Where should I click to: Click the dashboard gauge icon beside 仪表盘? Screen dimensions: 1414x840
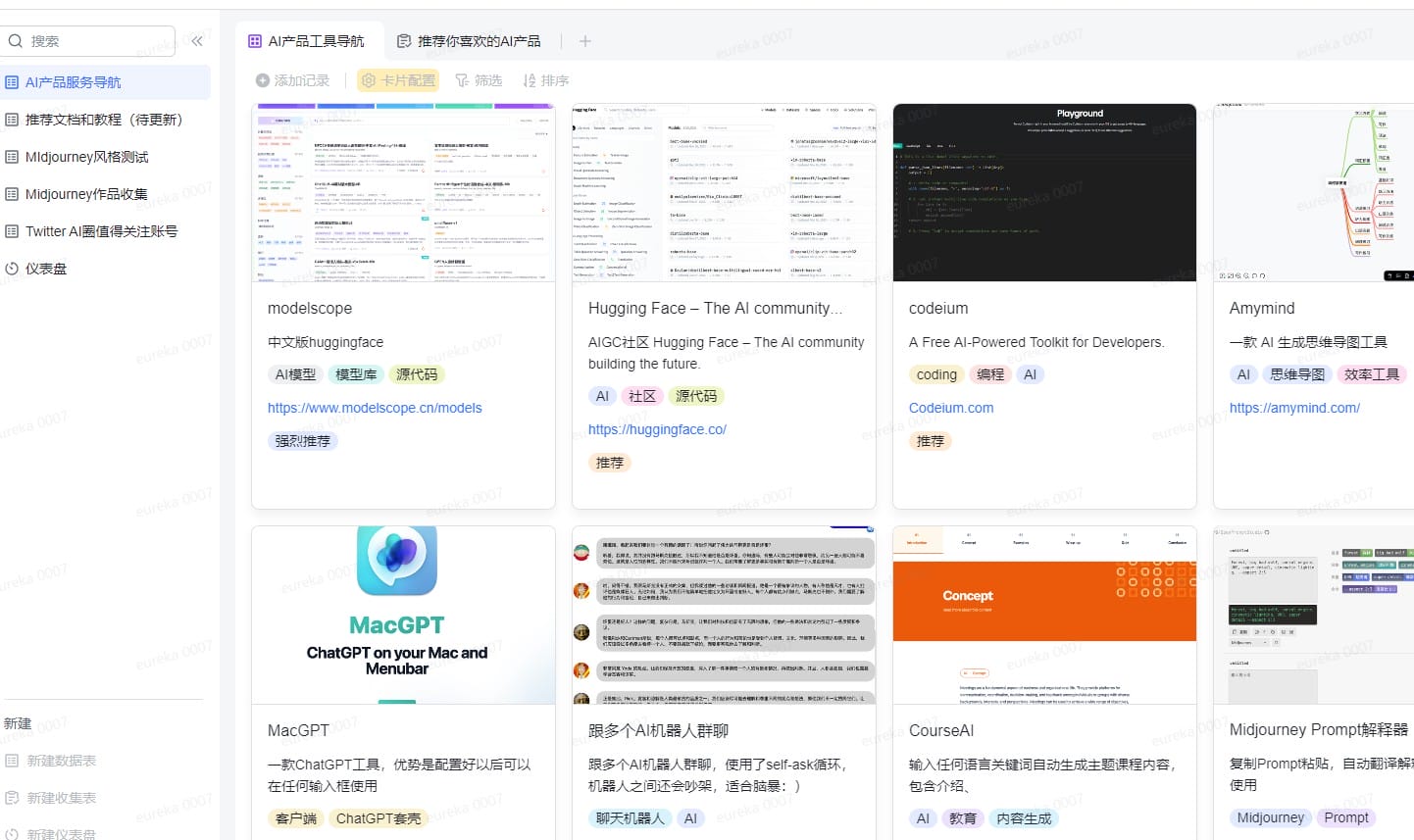[x=12, y=269]
